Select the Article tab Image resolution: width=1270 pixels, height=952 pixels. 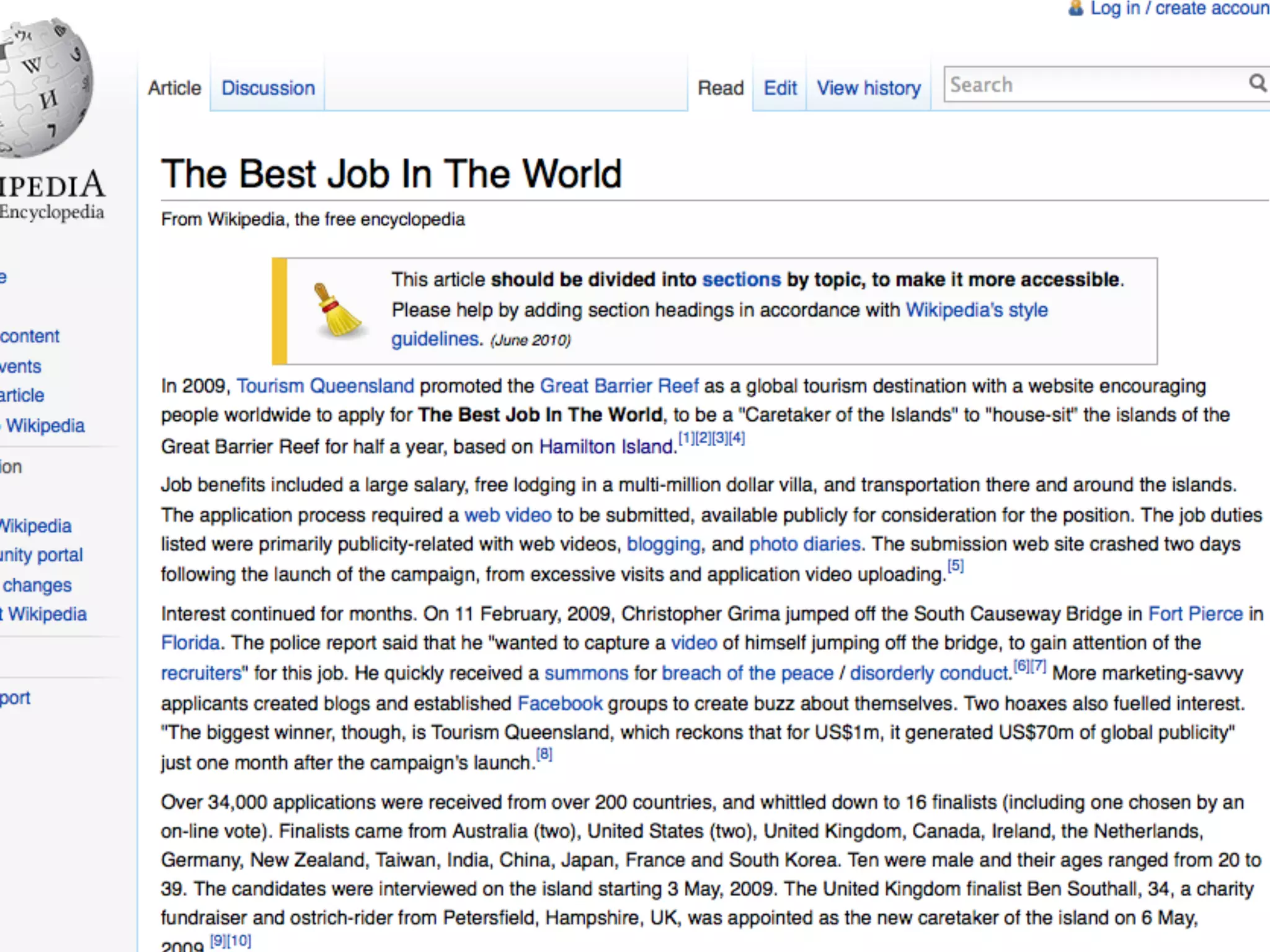174,88
